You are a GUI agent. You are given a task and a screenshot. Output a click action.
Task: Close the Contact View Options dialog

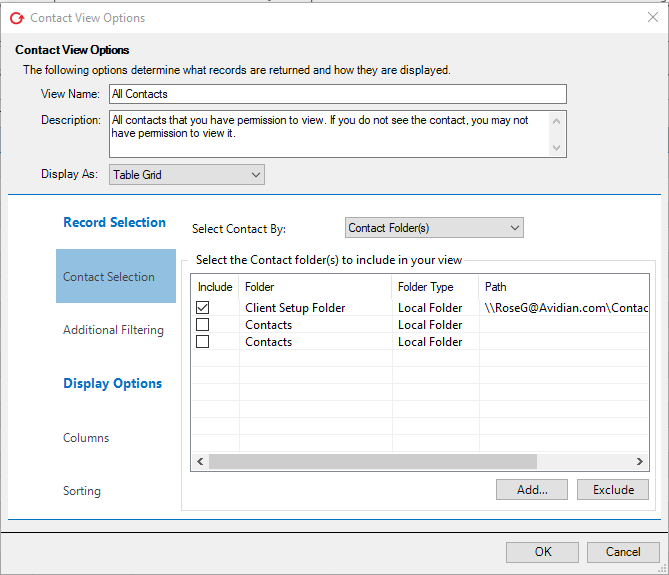(652, 17)
